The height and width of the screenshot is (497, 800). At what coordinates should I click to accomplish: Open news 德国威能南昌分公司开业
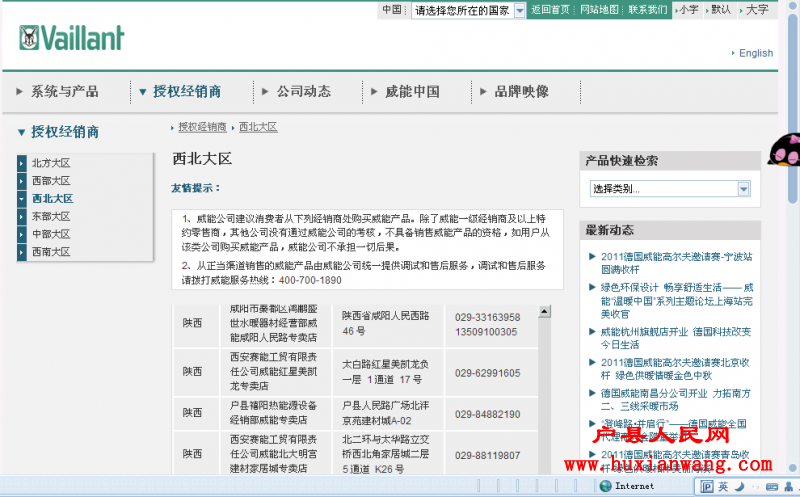pyautogui.click(x=676, y=400)
